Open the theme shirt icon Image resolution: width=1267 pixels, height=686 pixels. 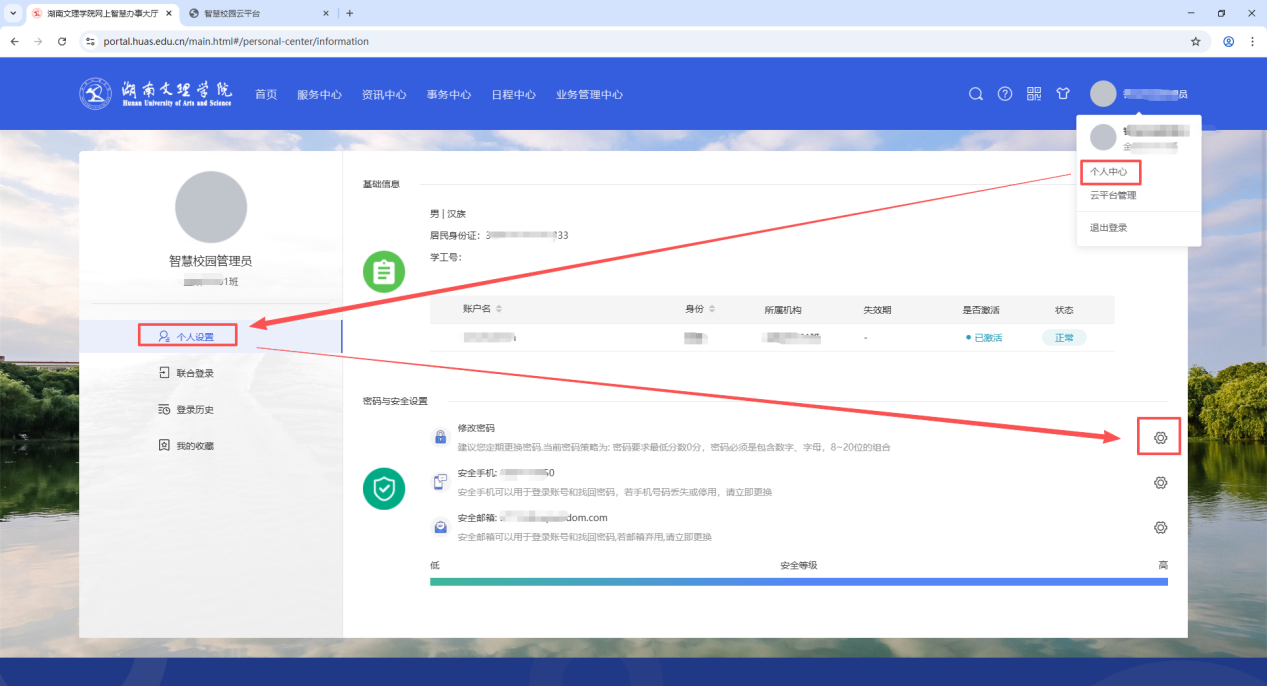point(1063,94)
